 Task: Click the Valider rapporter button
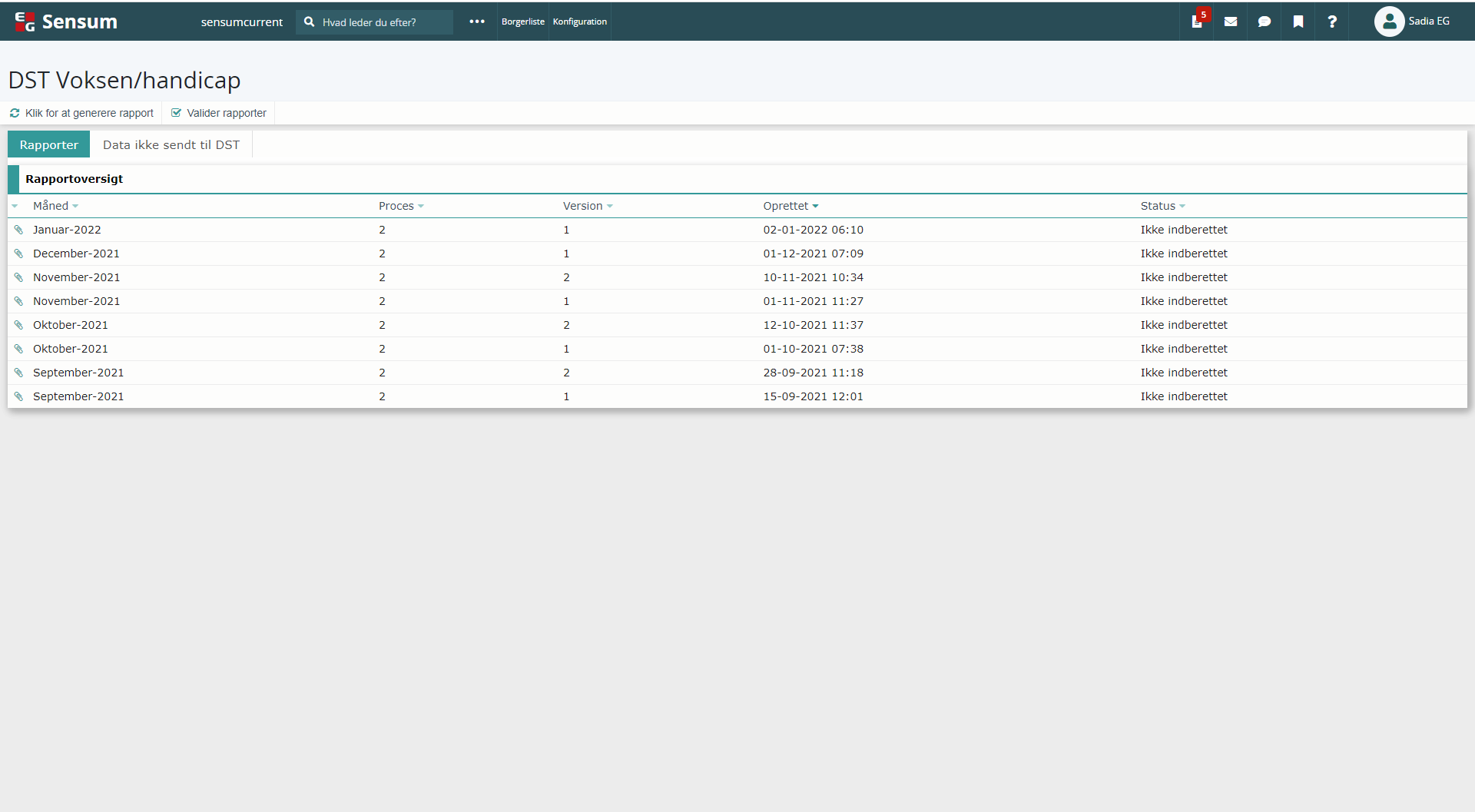(x=219, y=113)
